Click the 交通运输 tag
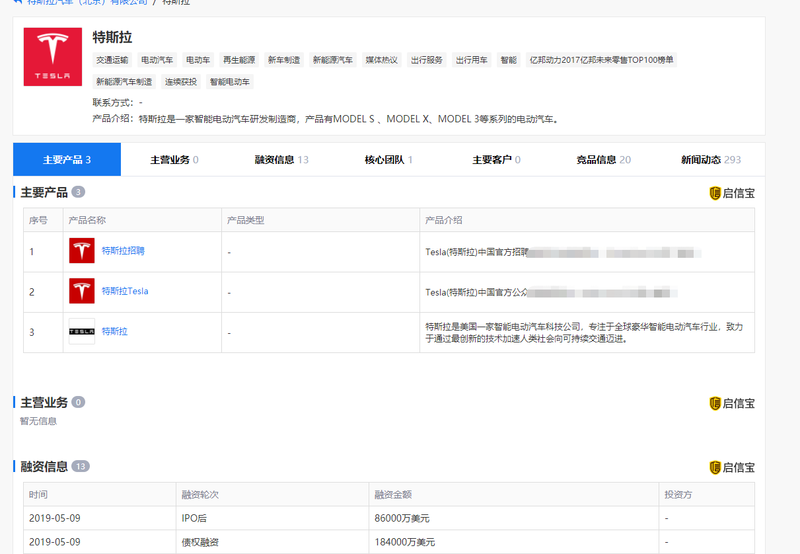The image size is (800, 554). pyautogui.click(x=112, y=60)
